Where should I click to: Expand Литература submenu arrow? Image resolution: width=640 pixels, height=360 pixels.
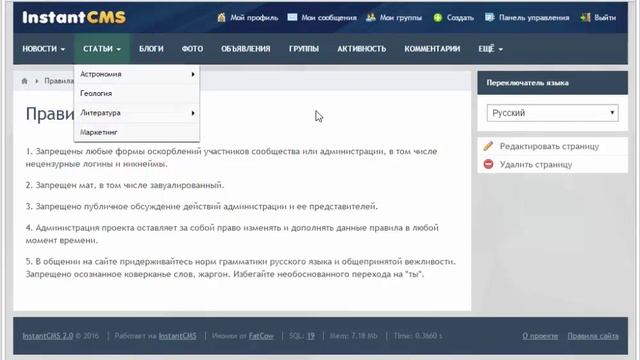(193, 113)
